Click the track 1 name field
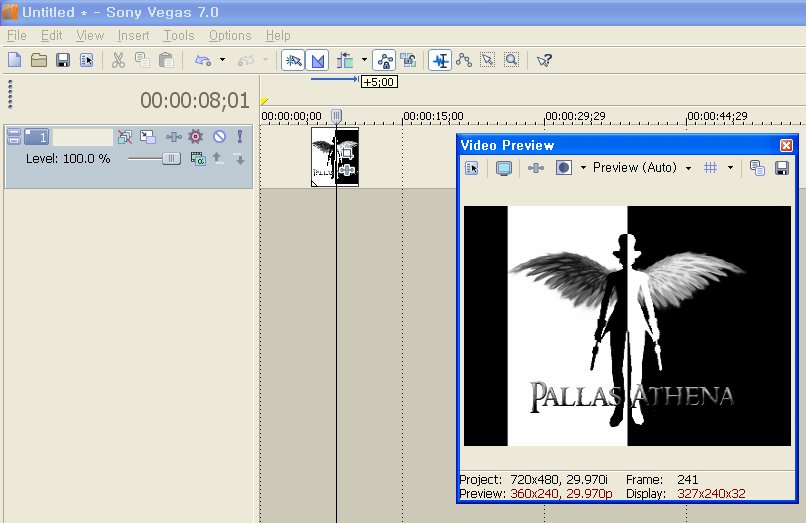The height and width of the screenshot is (523, 806). coord(83,137)
